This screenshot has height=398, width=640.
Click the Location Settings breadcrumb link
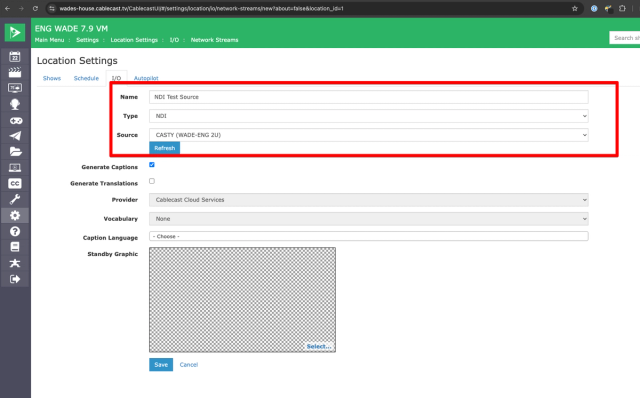134,40
